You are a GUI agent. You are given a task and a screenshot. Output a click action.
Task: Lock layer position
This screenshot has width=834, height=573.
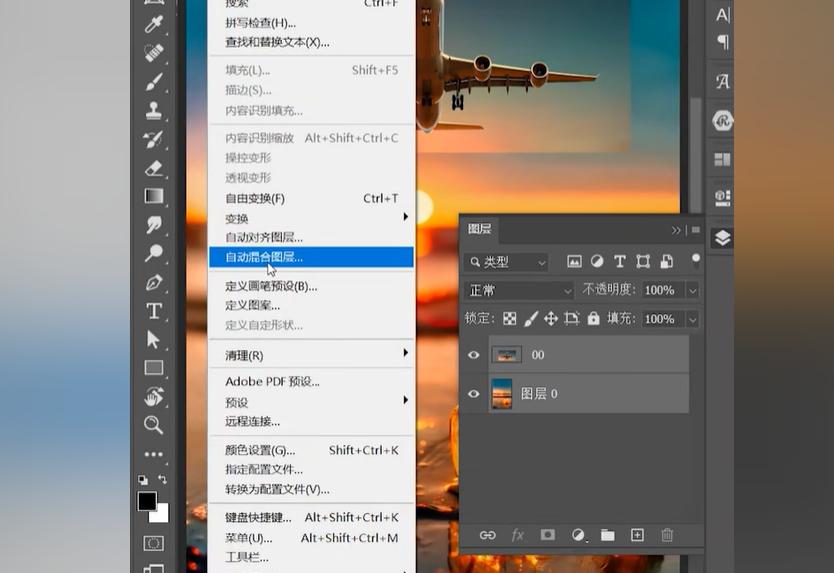pos(551,319)
